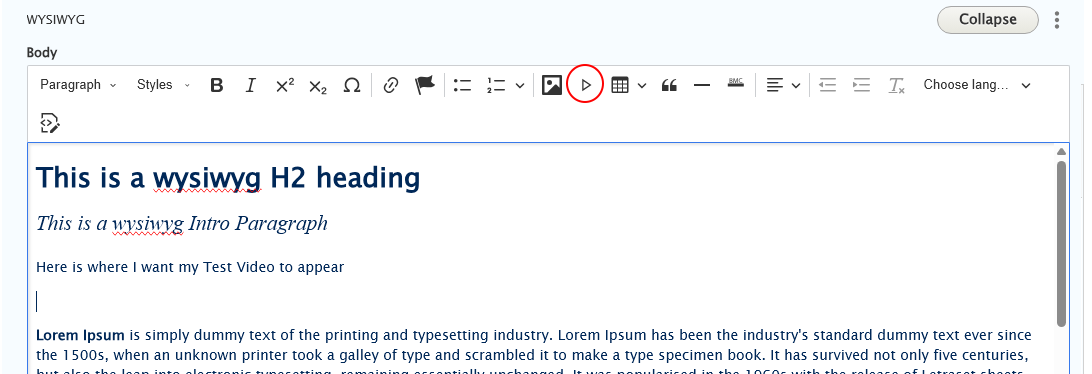Click the editor's vertical scrollbar thumb
1092x374 pixels.
[x=1061, y=244]
